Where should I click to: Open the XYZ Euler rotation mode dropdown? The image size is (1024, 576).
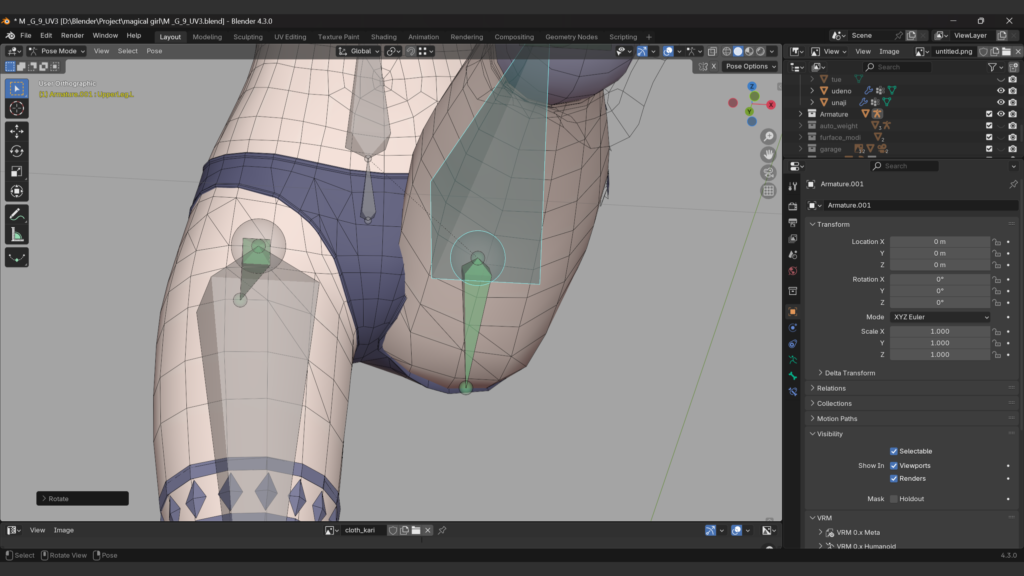tap(940, 317)
